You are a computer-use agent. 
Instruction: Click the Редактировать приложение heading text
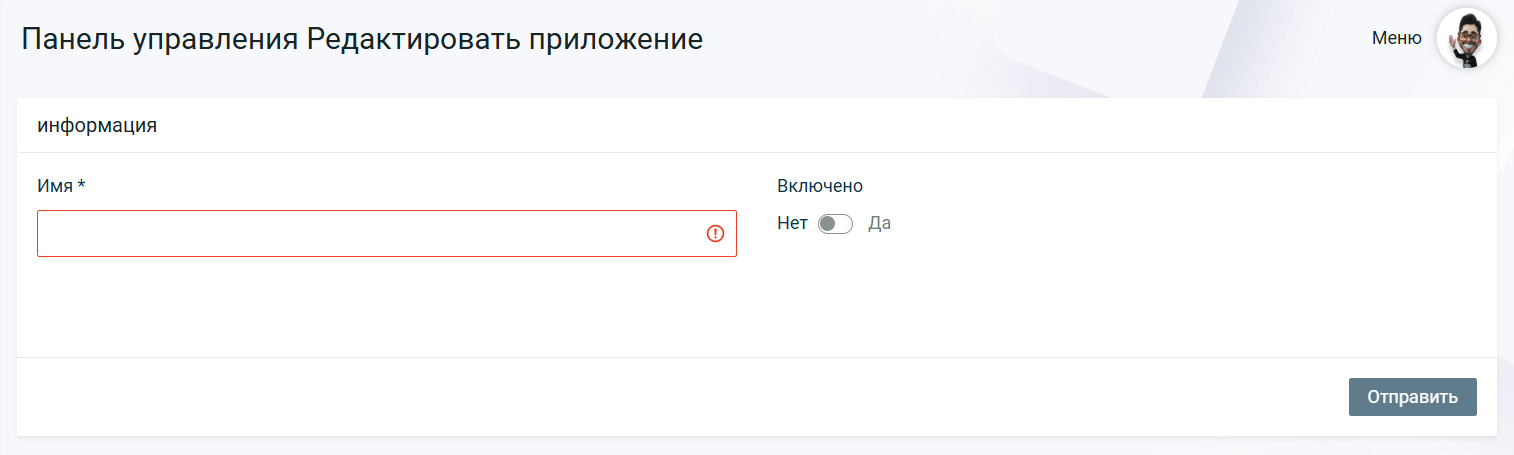pyautogui.click(x=505, y=39)
